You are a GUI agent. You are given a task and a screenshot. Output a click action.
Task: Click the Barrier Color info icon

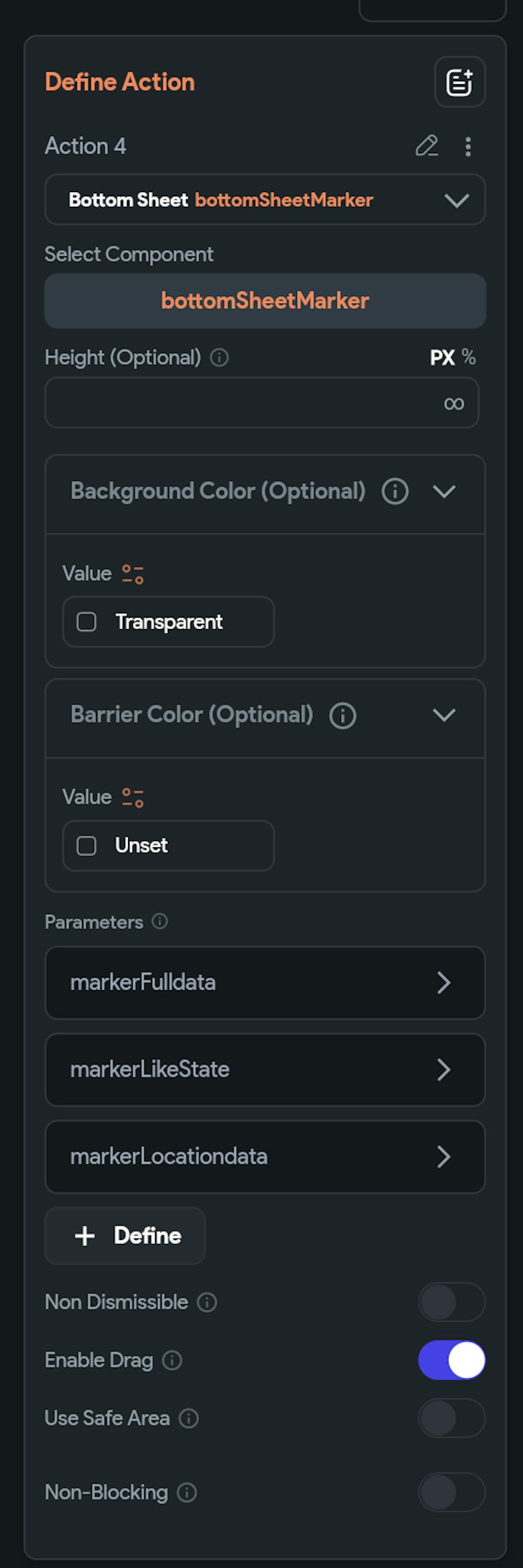343,715
